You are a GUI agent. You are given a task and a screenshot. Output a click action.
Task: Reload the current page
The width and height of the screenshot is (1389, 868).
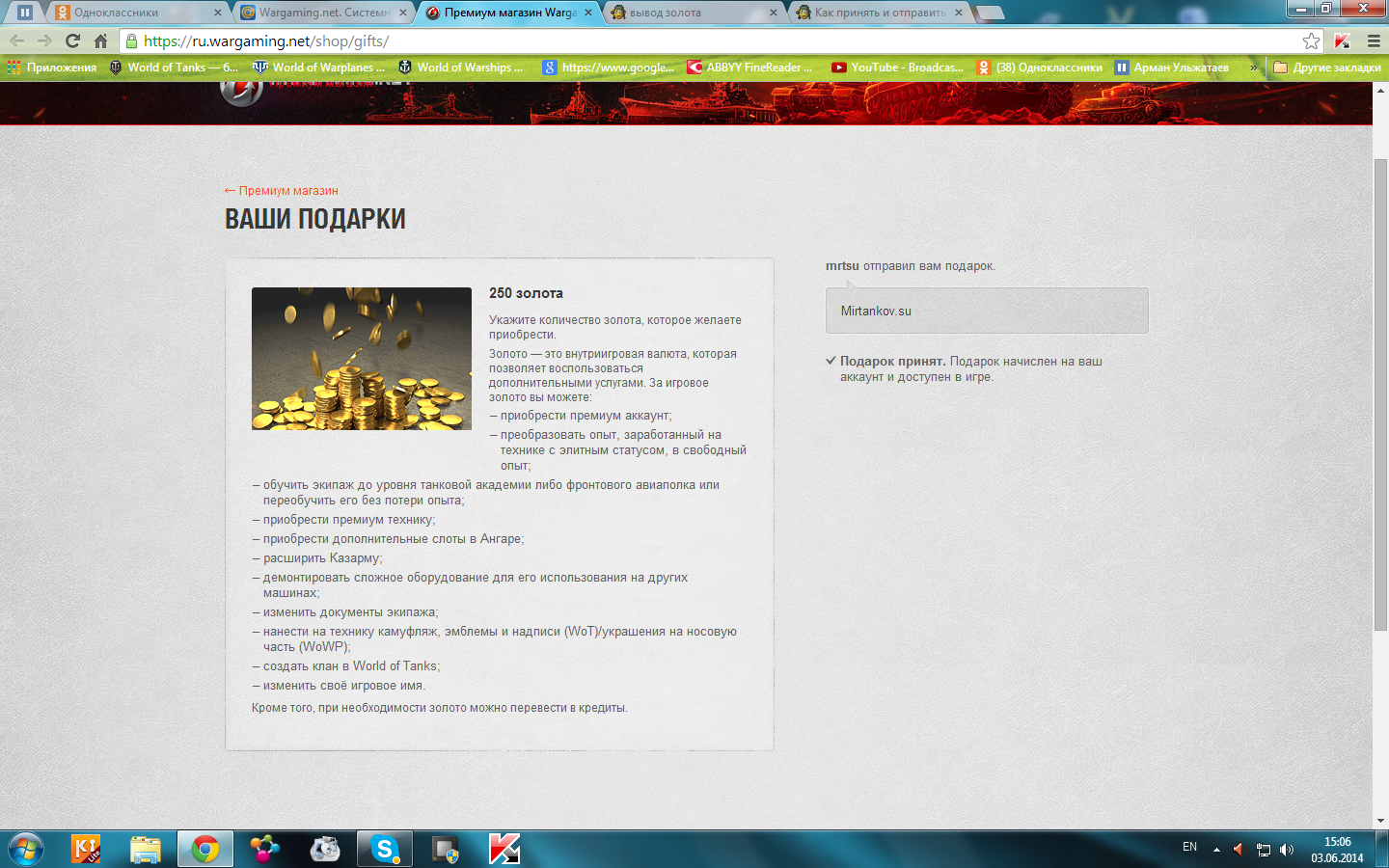pyautogui.click(x=72, y=41)
